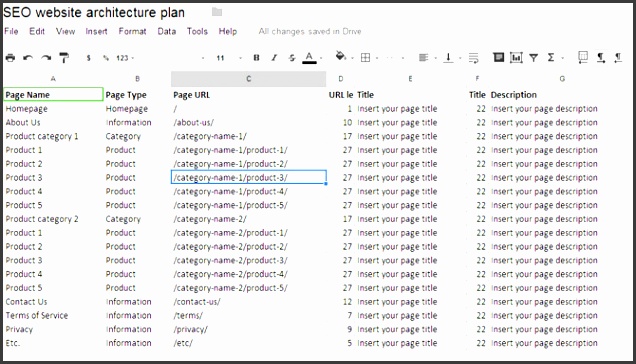Open the File menu
Viewport: 636px width, 364px height.
11,31
